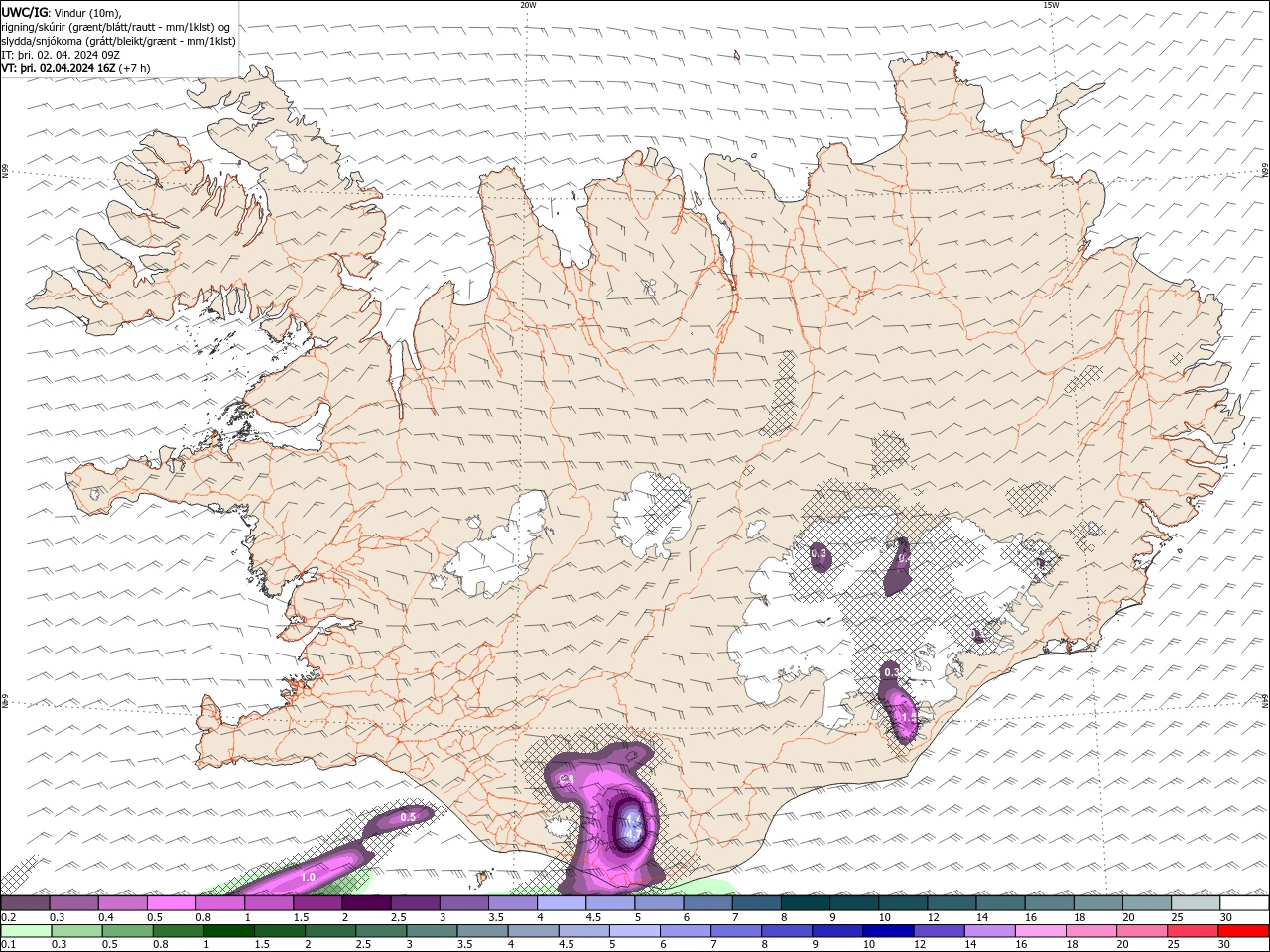1270x952 pixels.
Task: Click the light pink 16 swatch in bottom legend row
Action: click(1039, 931)
